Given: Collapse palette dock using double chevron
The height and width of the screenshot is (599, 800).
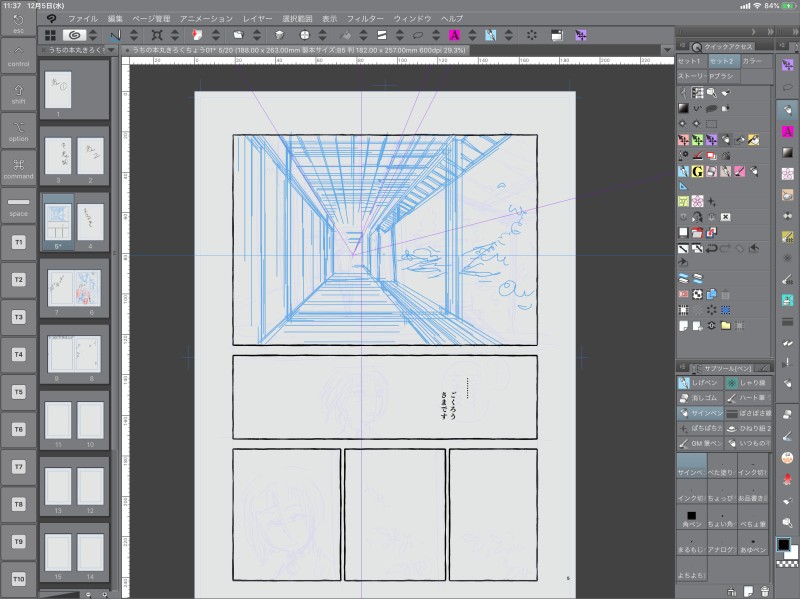Looking at the screenshot, I should 770,32.
